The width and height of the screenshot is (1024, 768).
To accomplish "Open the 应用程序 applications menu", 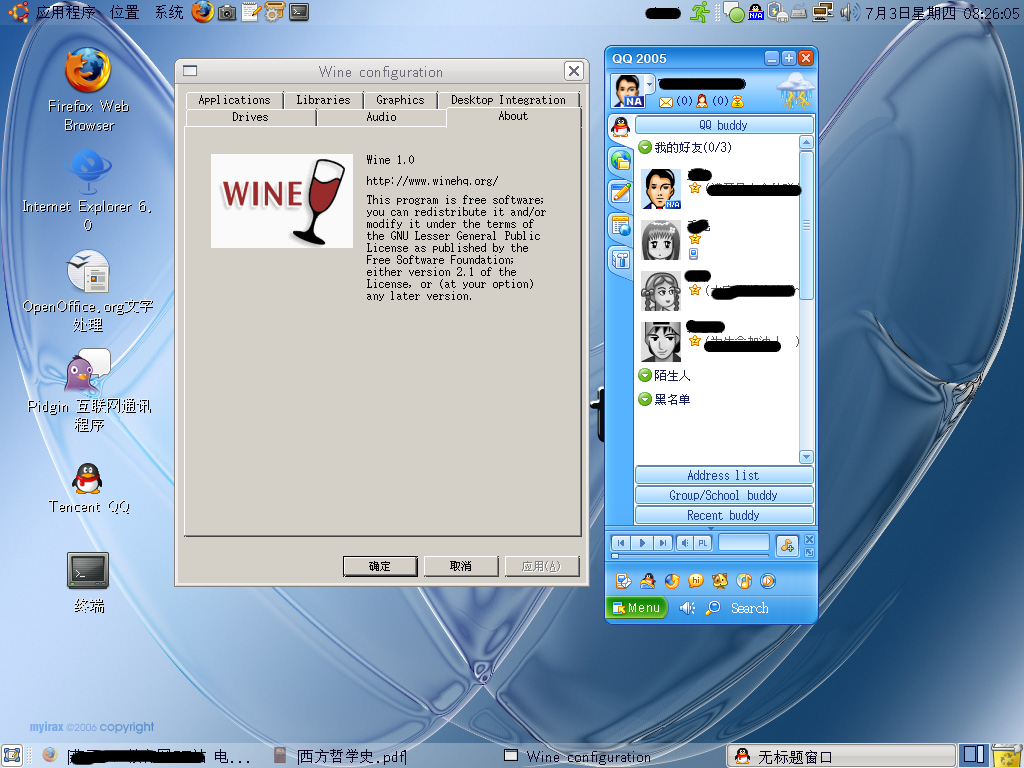I will (65, 12).
